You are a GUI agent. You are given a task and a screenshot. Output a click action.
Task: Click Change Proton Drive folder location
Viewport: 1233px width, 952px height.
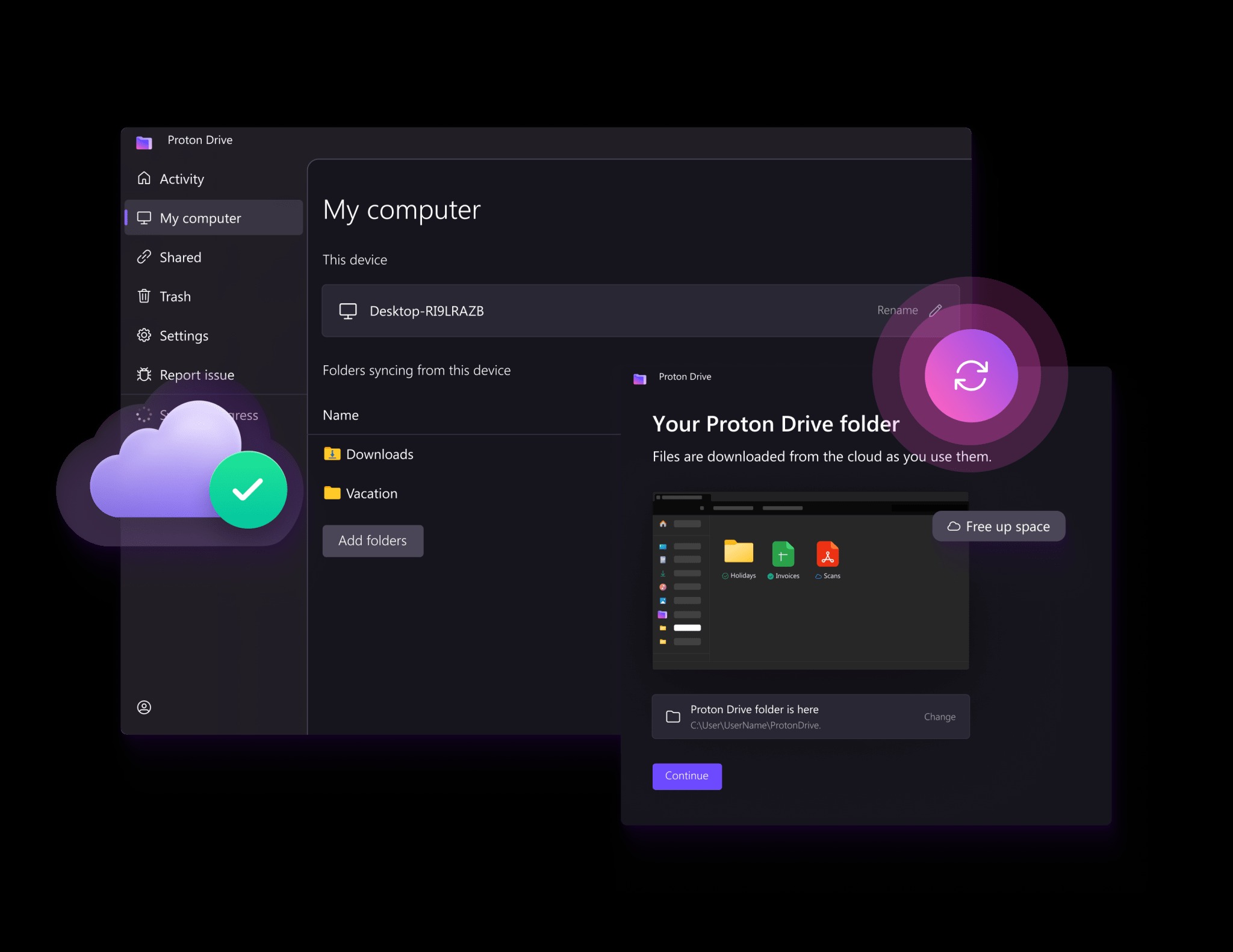[938, 716]
